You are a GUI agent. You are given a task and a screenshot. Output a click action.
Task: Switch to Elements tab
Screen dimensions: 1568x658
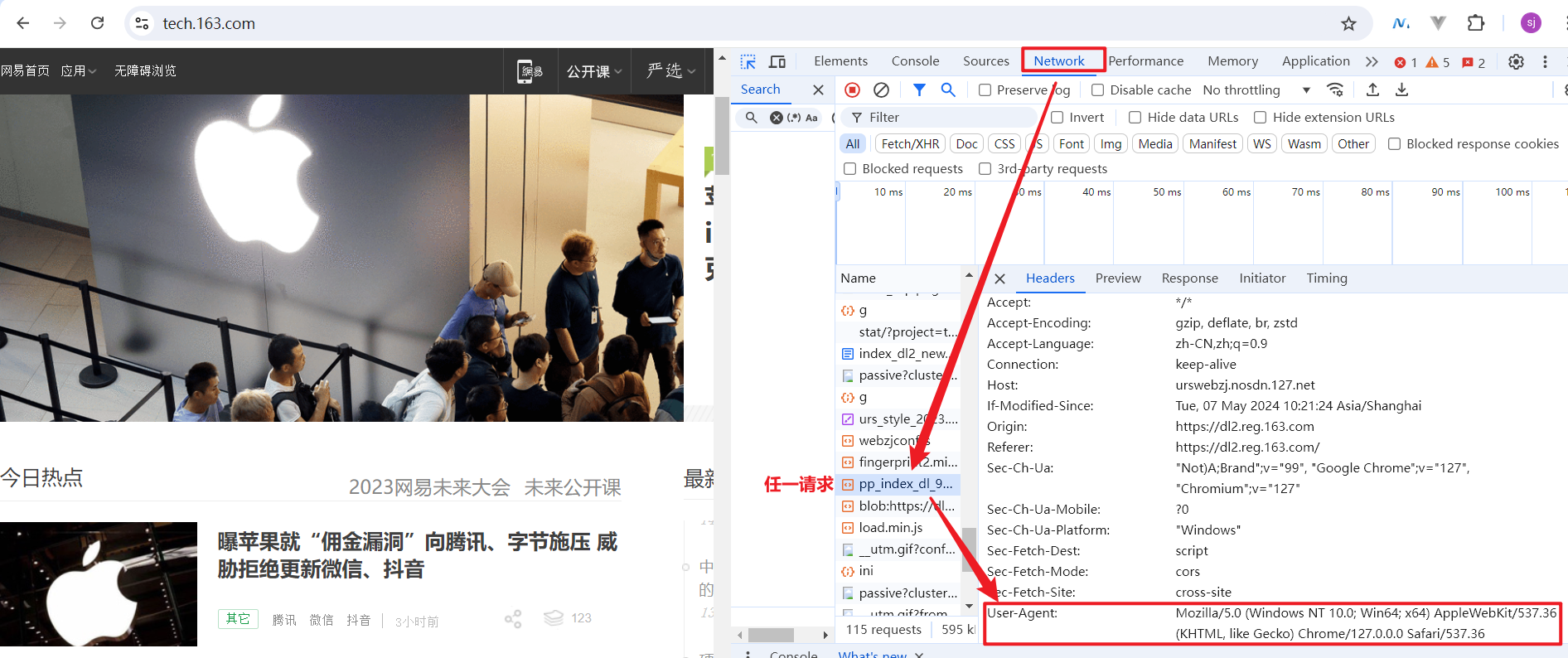click(840, 61)
